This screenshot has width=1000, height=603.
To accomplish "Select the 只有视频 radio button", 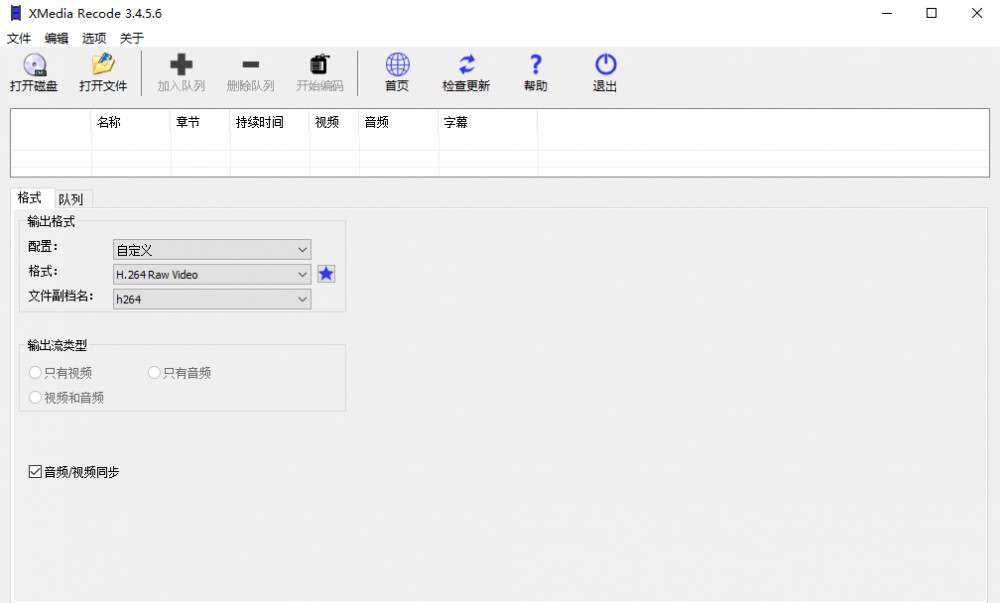I will click(35, 372).
